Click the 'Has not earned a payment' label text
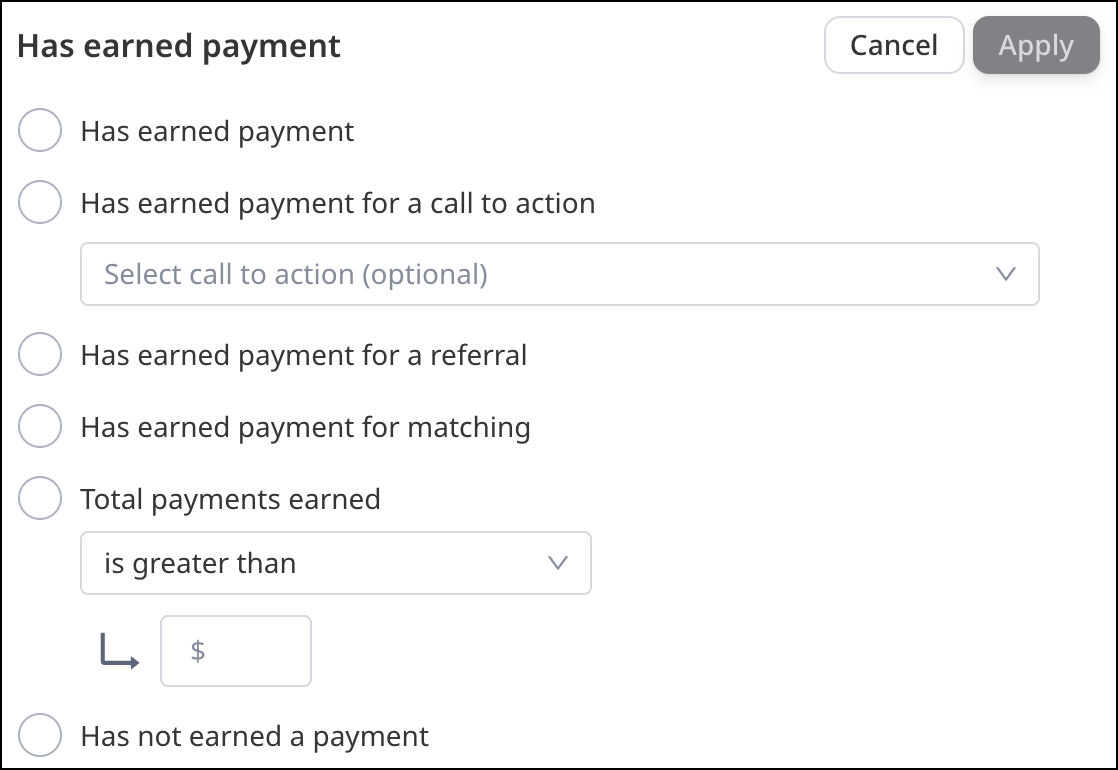 click(254, 737)
